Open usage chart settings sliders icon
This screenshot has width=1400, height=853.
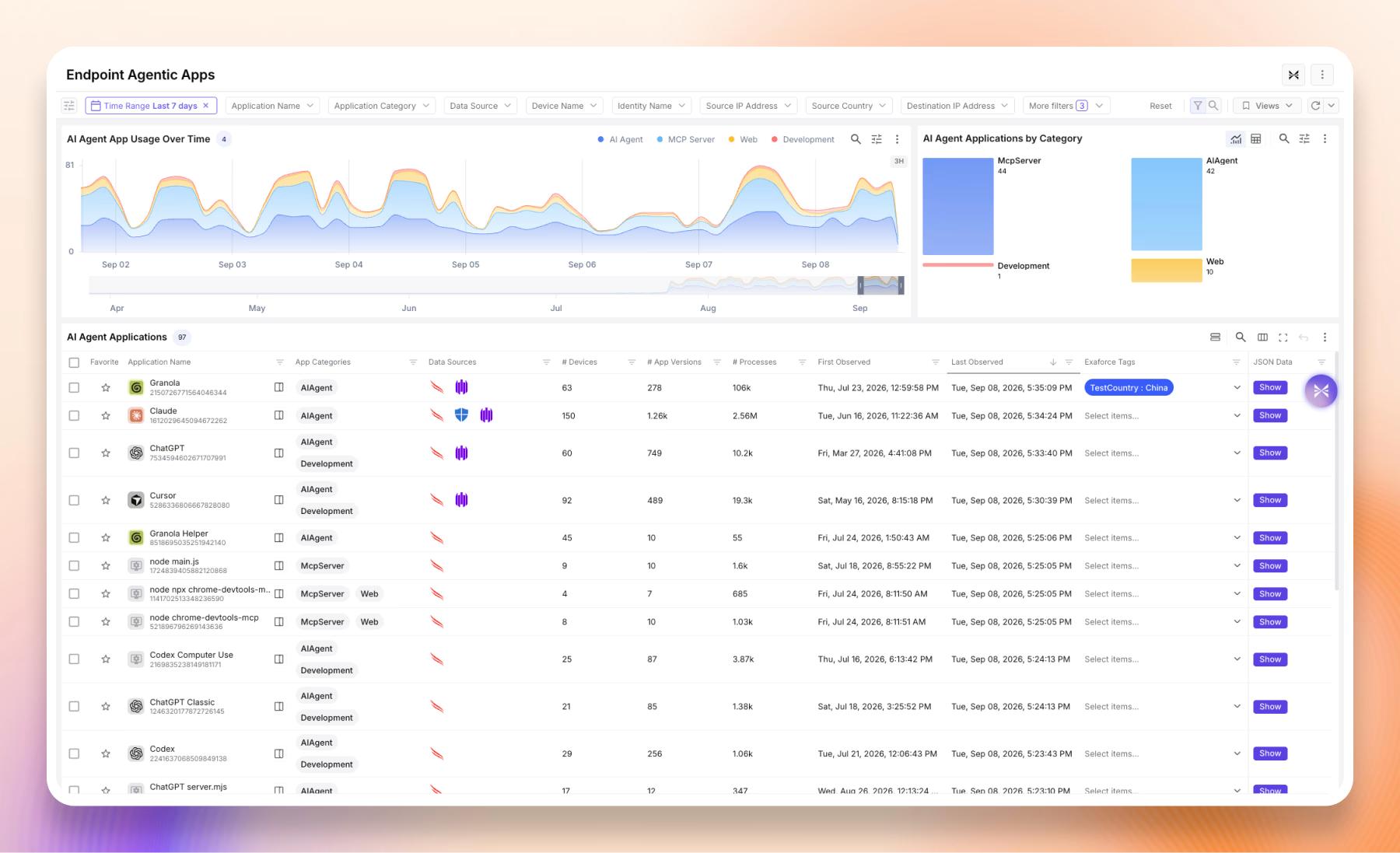click(877, 139)
